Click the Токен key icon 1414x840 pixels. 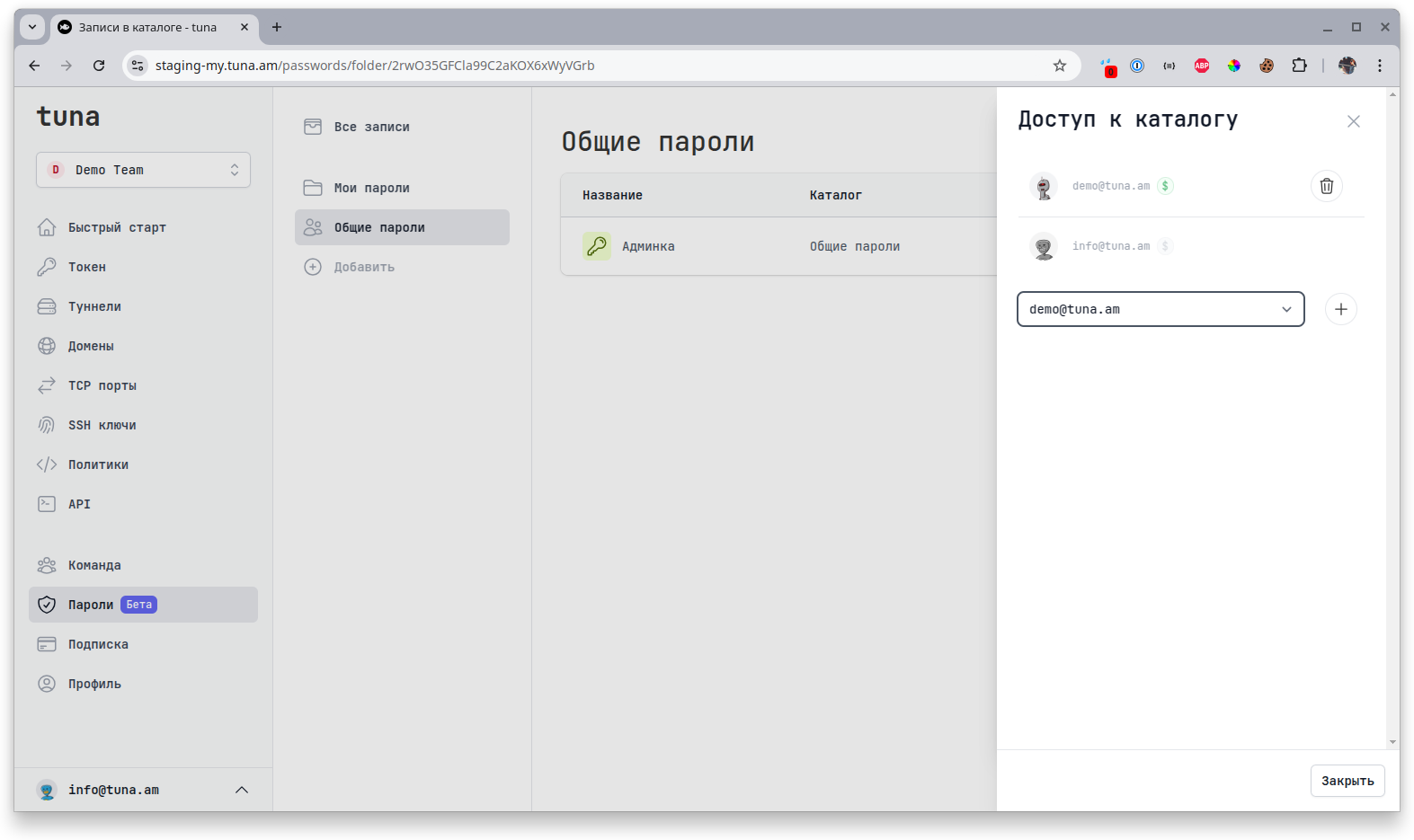coord(47,267)
